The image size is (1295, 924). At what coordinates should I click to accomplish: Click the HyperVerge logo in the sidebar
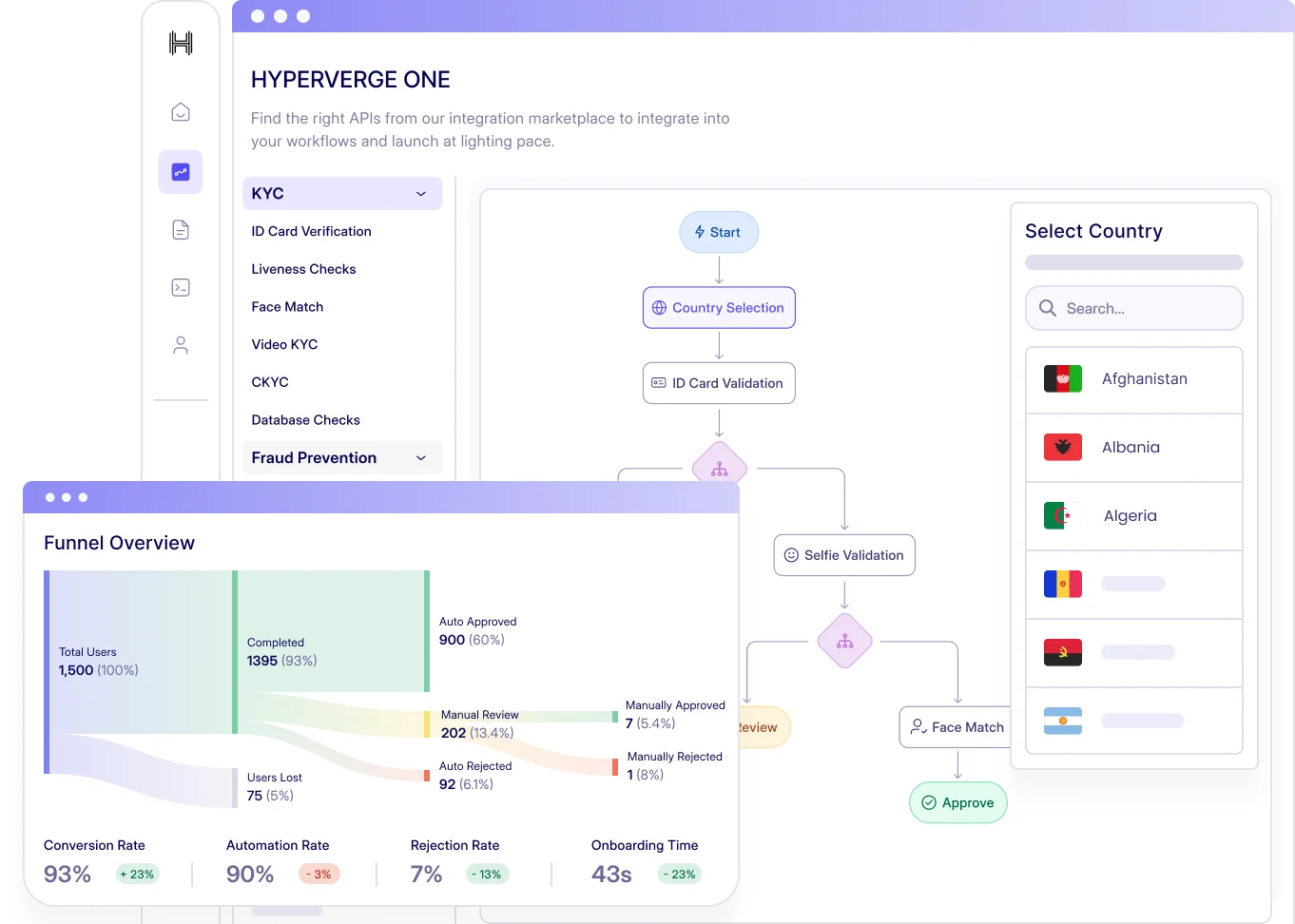(181, 43)
